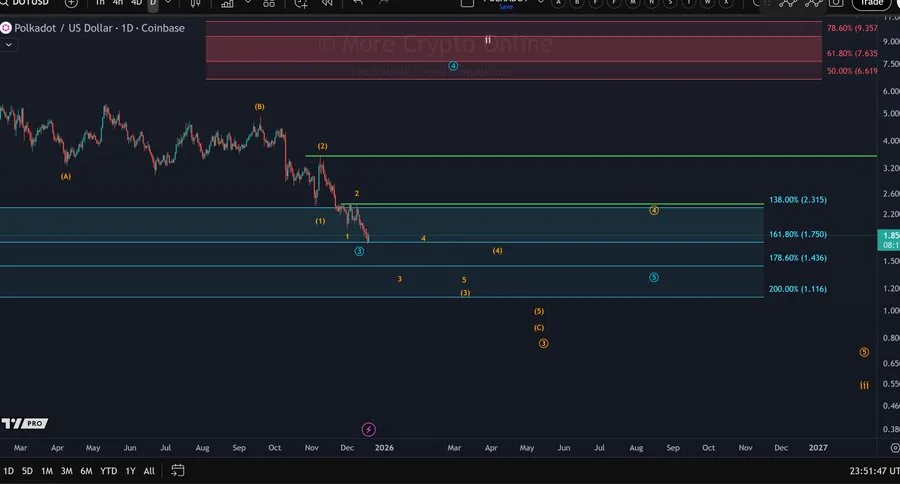
Task: Collapse the legend with the chevron below Polkadot
Action: tap(9, 45)
